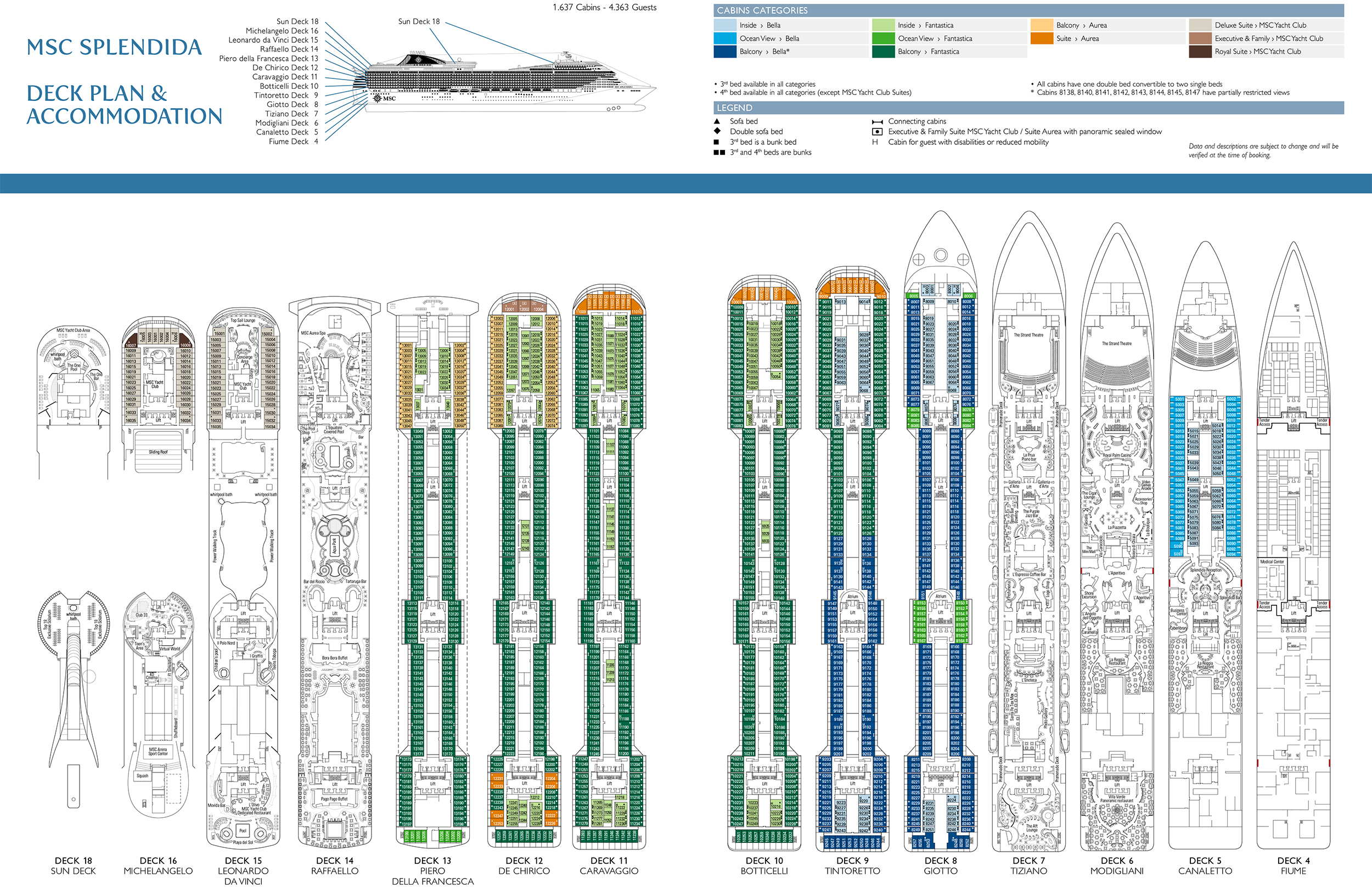Screen dimensions: 1372x889
Task: Click the '1.637 Cabins - 4.363 Guests' text
Action: coord(604,8)
